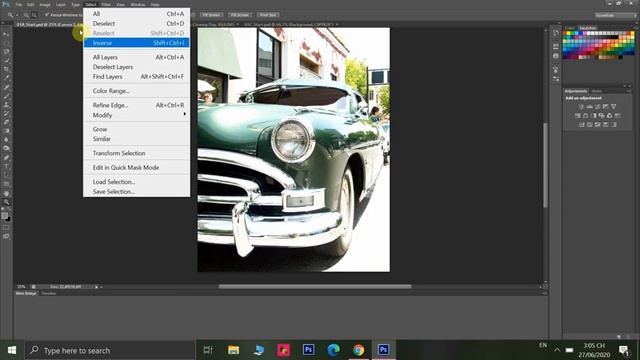Select the Blur tool
640x360 pixels.
[6, 140]
